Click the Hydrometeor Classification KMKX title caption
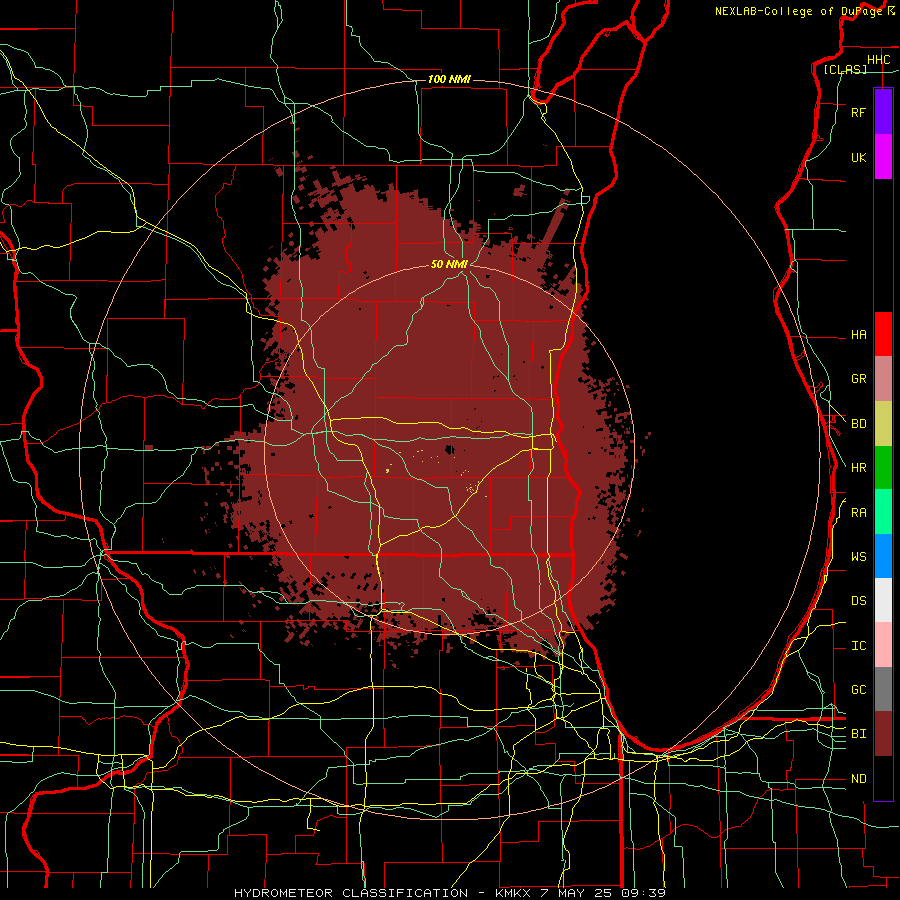The height and width of the screenshot is (900, 900). pyautogui.click(x=449, y=893)
